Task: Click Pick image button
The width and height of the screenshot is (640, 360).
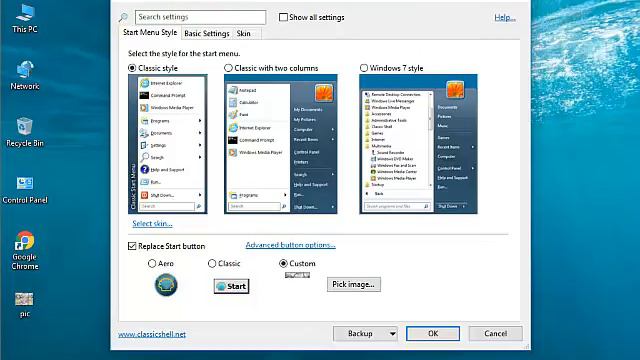Action: [353, 284]
